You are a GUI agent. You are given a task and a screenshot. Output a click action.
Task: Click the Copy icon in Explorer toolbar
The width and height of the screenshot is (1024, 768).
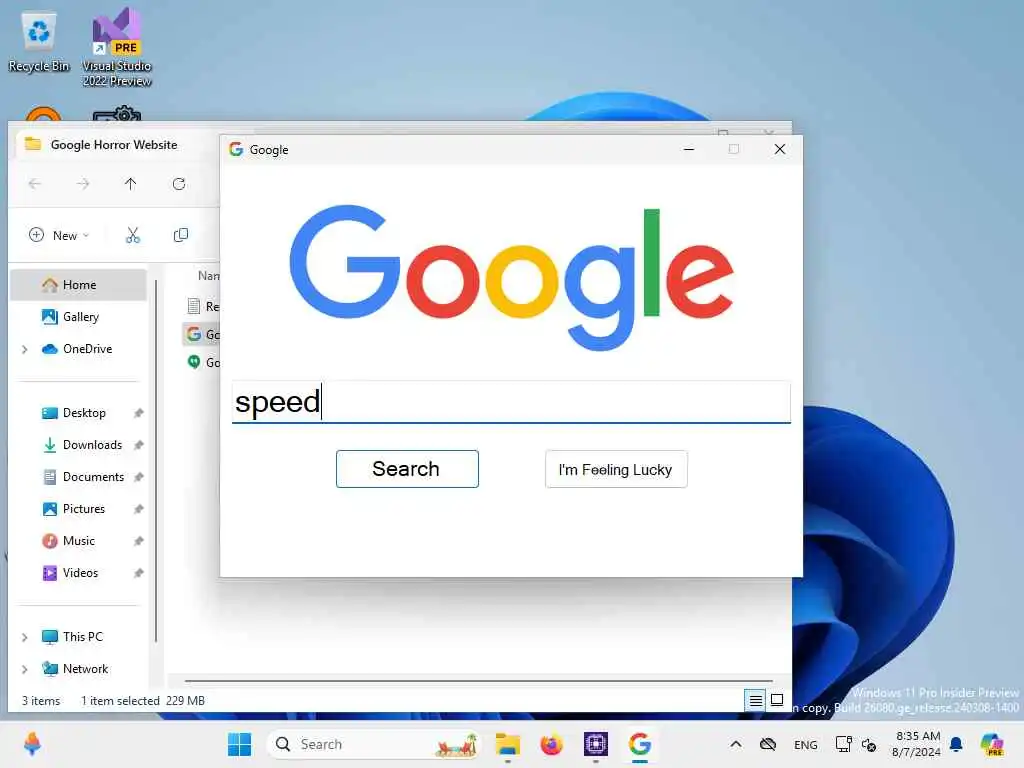(x=181, y=235)
